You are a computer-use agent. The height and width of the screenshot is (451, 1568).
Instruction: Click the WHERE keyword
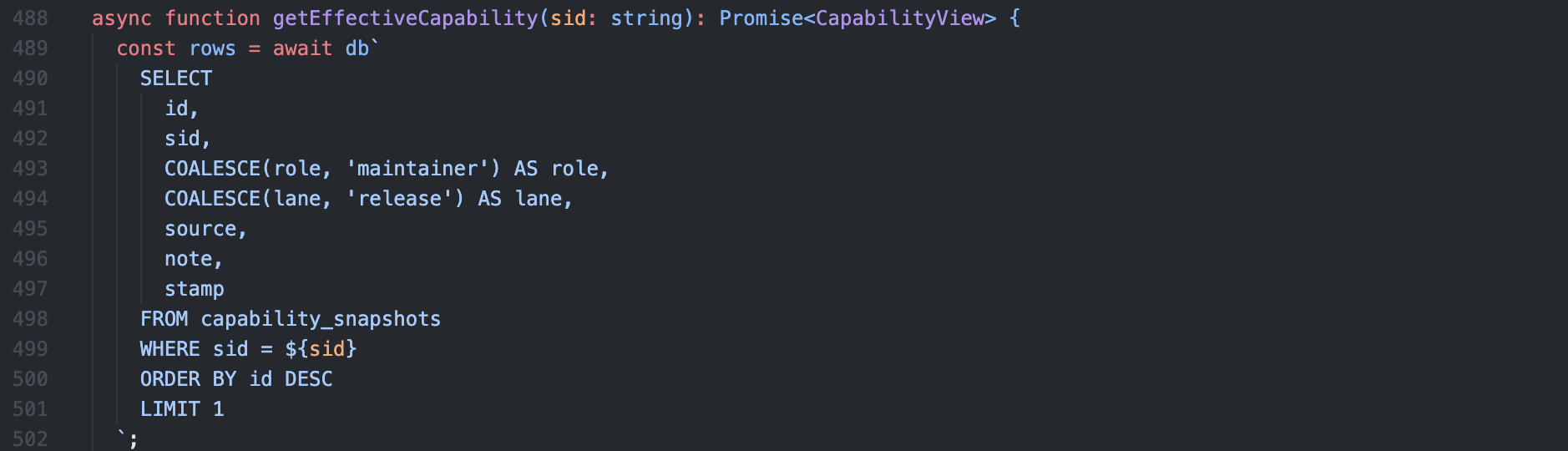(170, 349)
